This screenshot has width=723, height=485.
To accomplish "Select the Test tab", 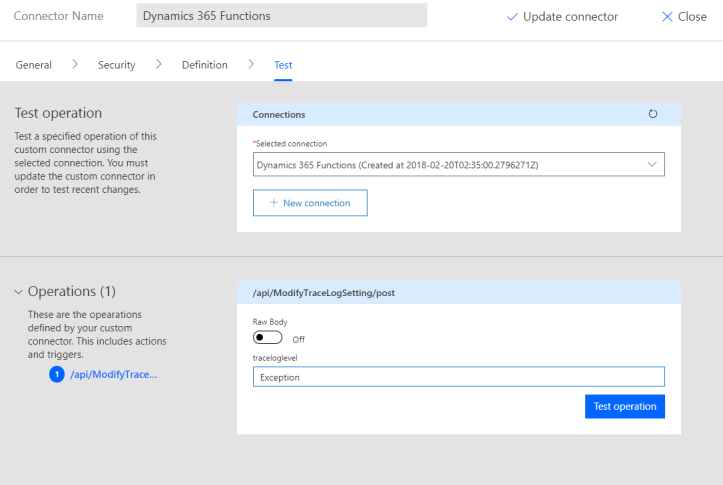I will pyautogui.click(x=283, y=65).
